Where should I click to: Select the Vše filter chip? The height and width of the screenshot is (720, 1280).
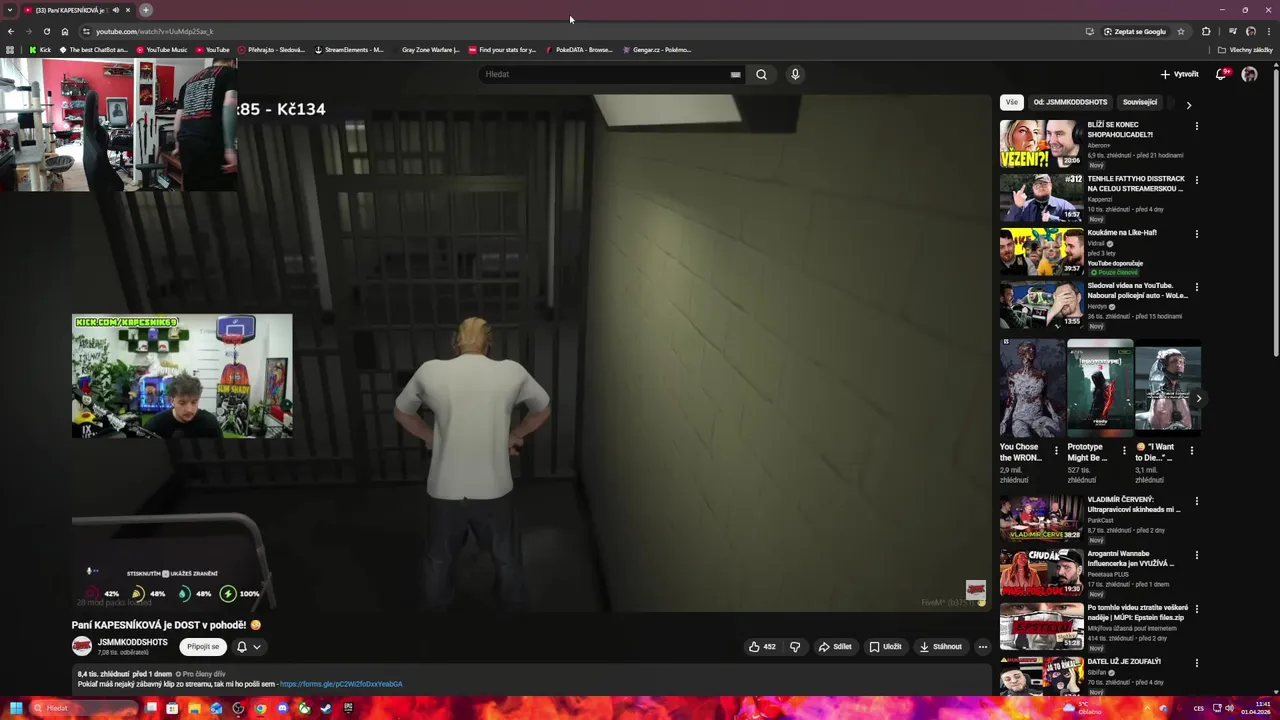point(1012,102)
